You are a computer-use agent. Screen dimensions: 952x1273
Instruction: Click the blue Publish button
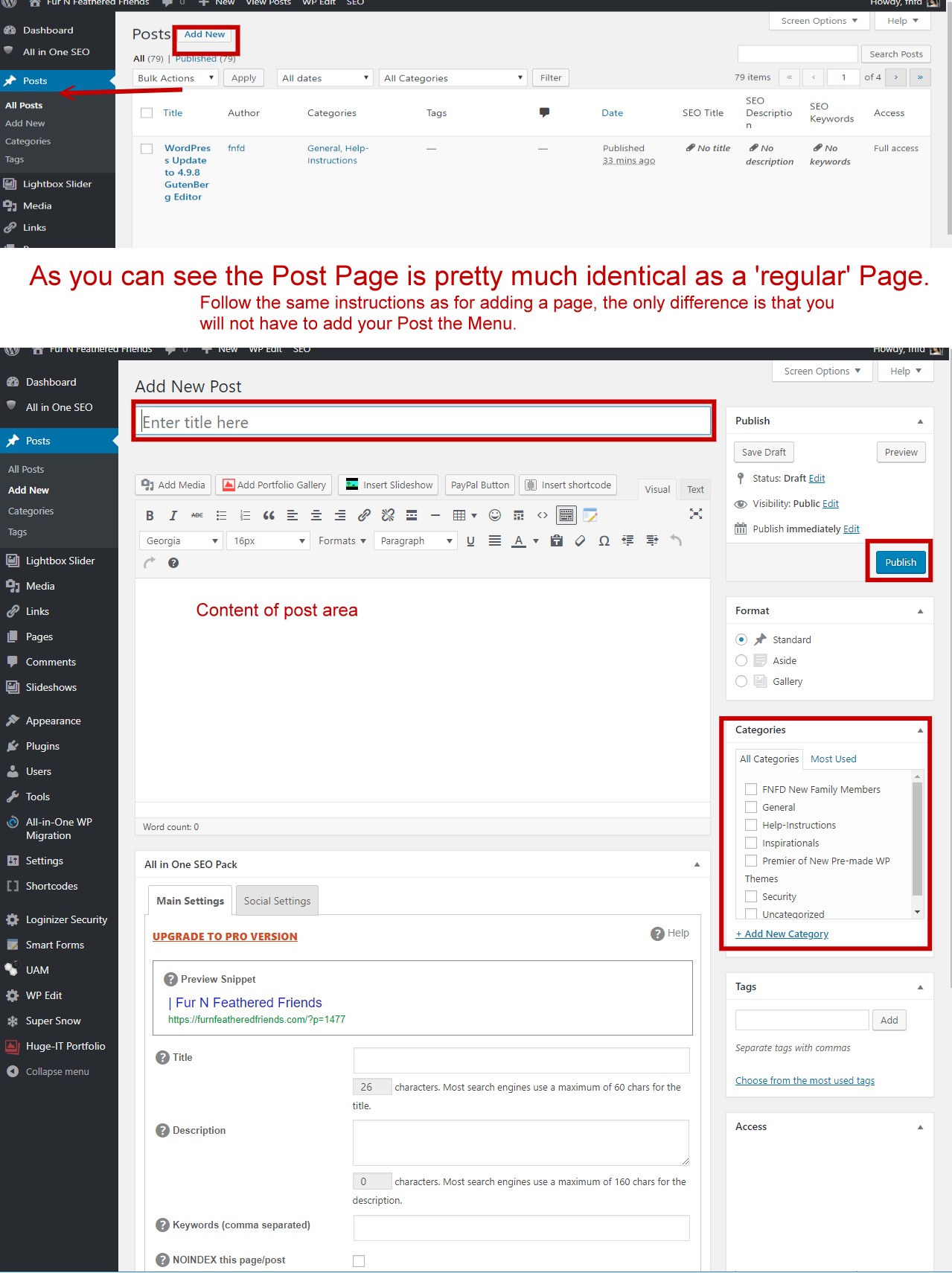(x=900, y=562)
